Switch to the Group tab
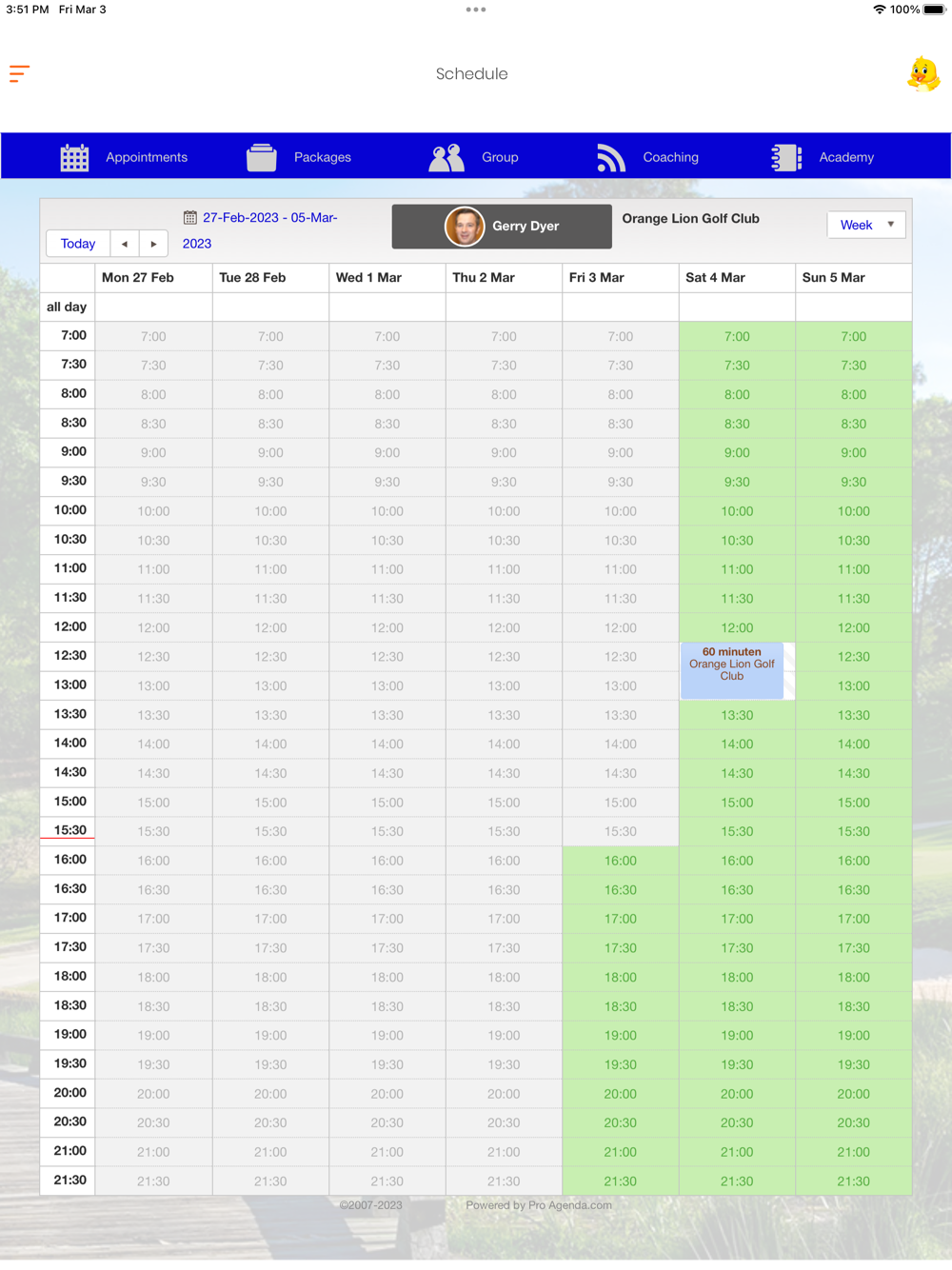952x1270 pixels. point(474,157)
